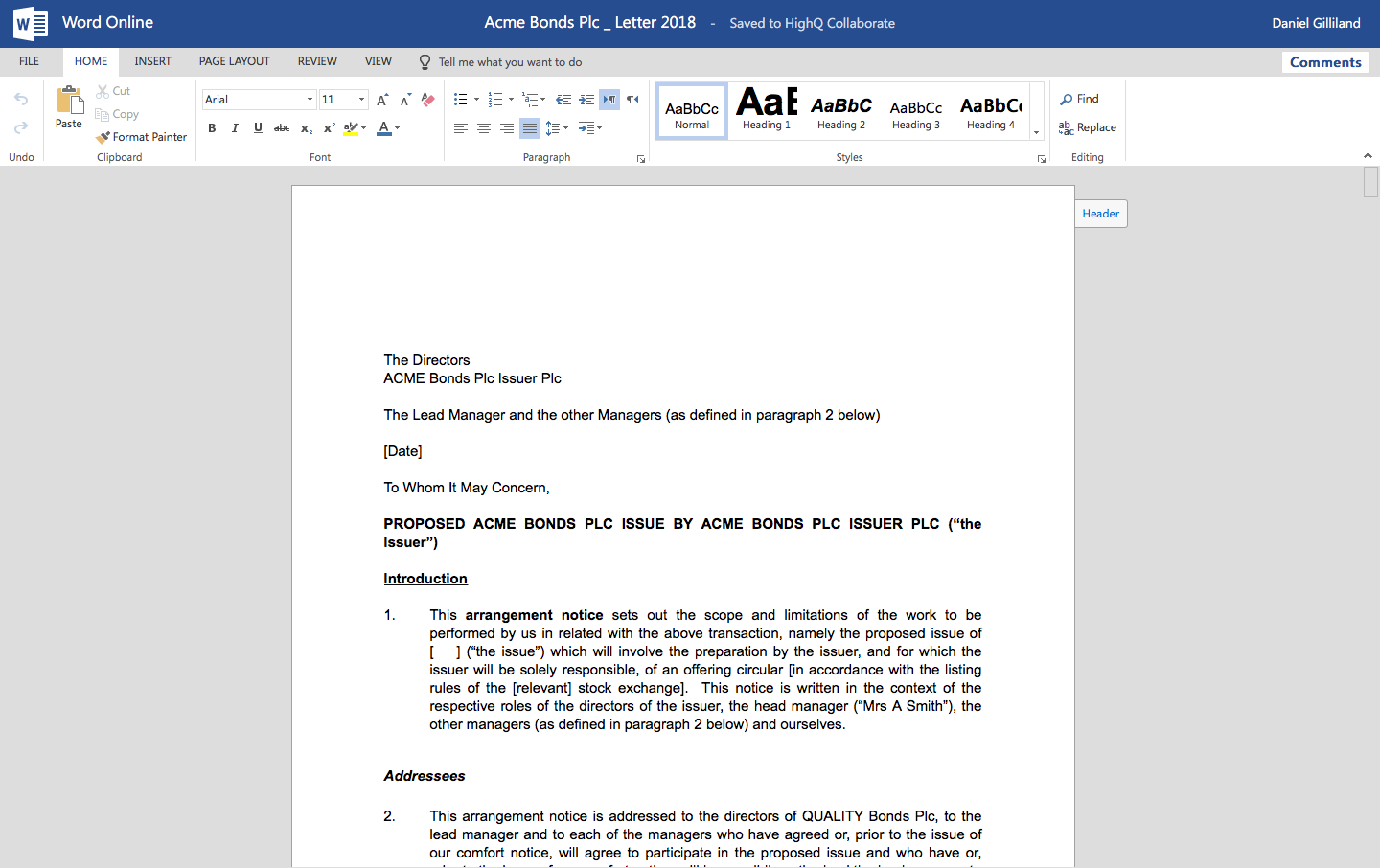
Task: Click the vertical scrollbar thumb
Action: (x=1370, y=182)
